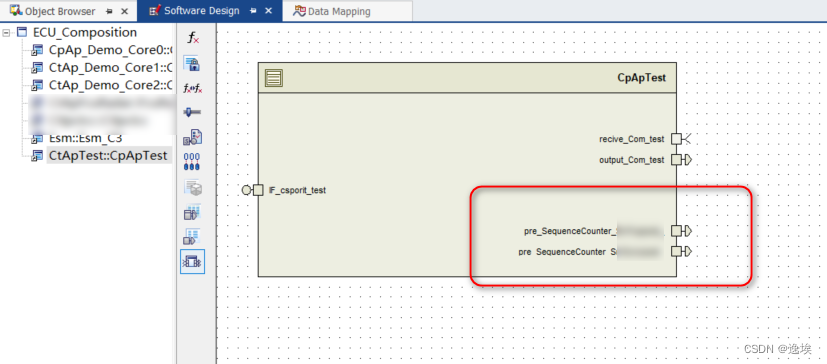This screenshot has height=364, width=827.
Task: Click the horizontal connector plug toolbar icon
Action: tap(192, 112)
